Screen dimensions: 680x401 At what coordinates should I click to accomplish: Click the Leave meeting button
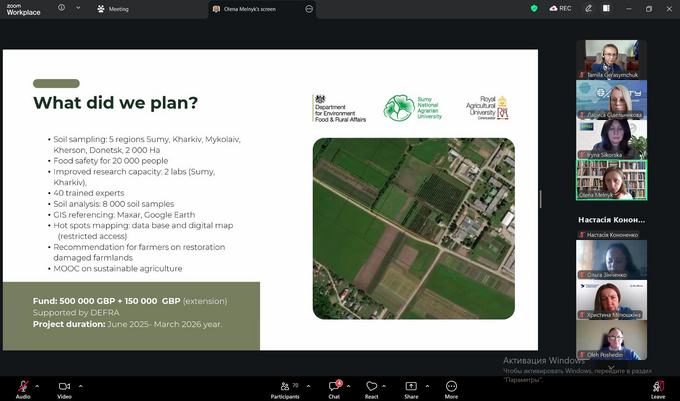657,387
